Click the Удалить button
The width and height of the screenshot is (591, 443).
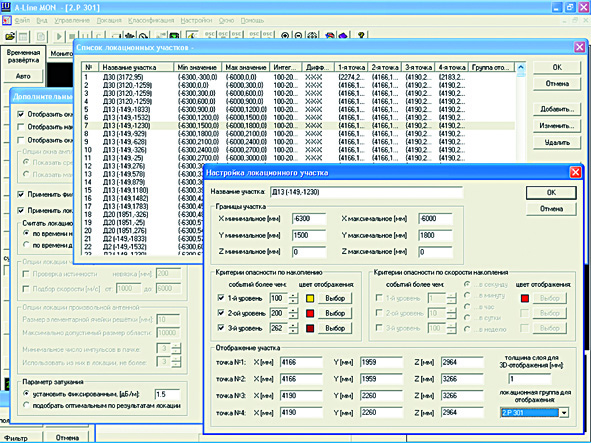click(x=557, y=143)
